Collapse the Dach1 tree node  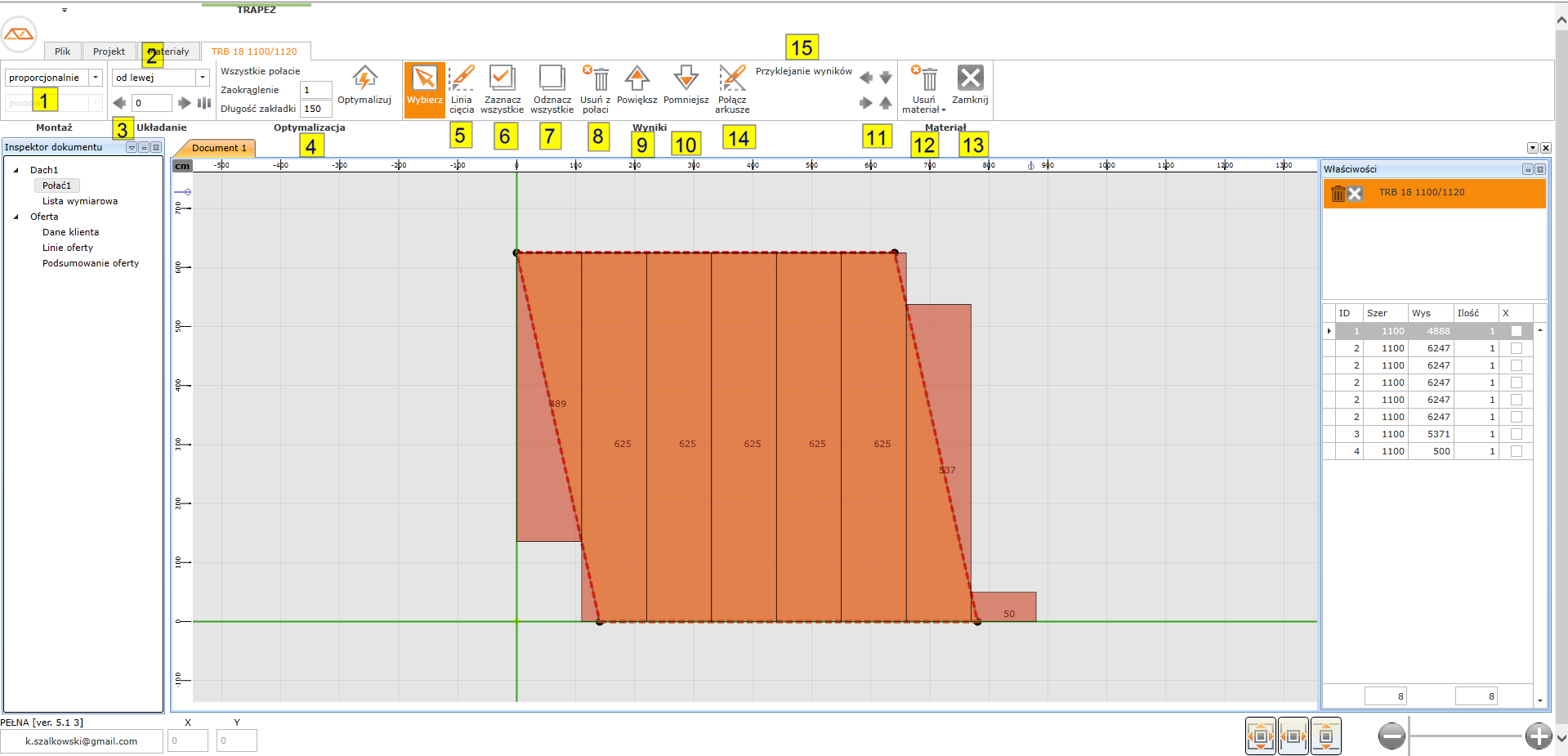(x=16, y=170)
